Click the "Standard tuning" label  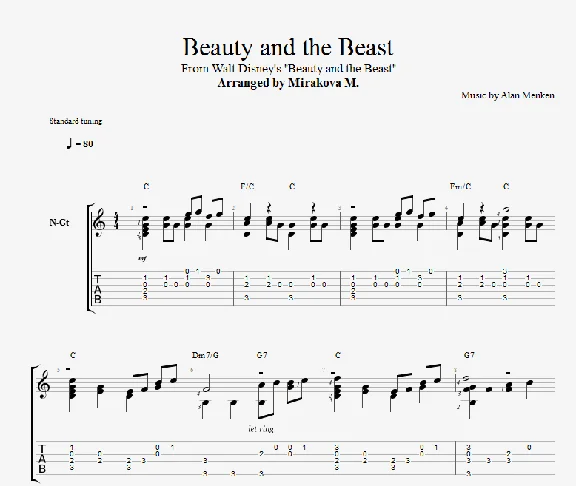76,121
